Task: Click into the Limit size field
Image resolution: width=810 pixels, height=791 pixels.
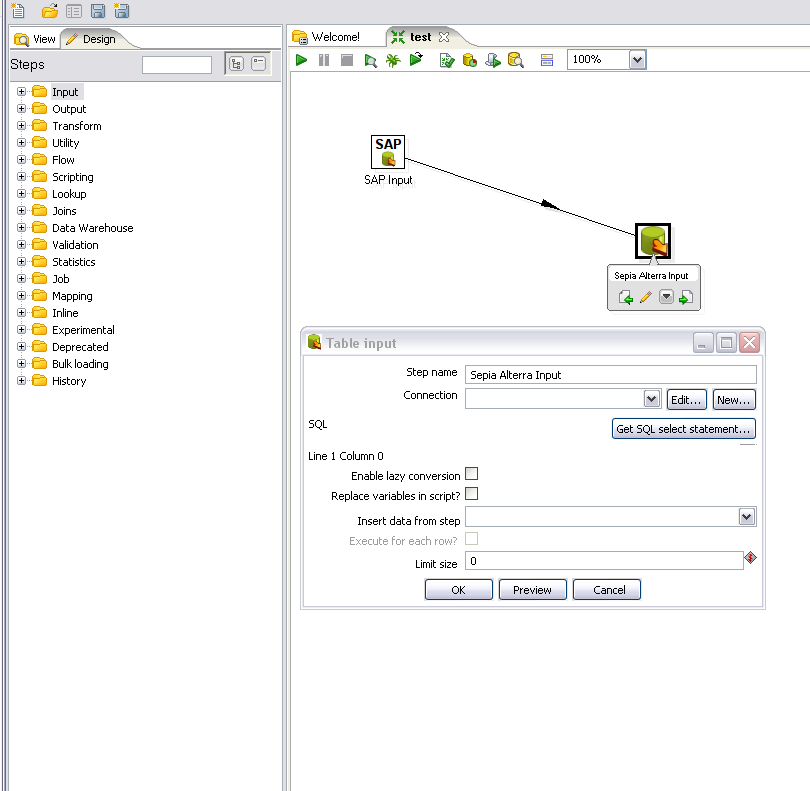Action: coord(603,562)
